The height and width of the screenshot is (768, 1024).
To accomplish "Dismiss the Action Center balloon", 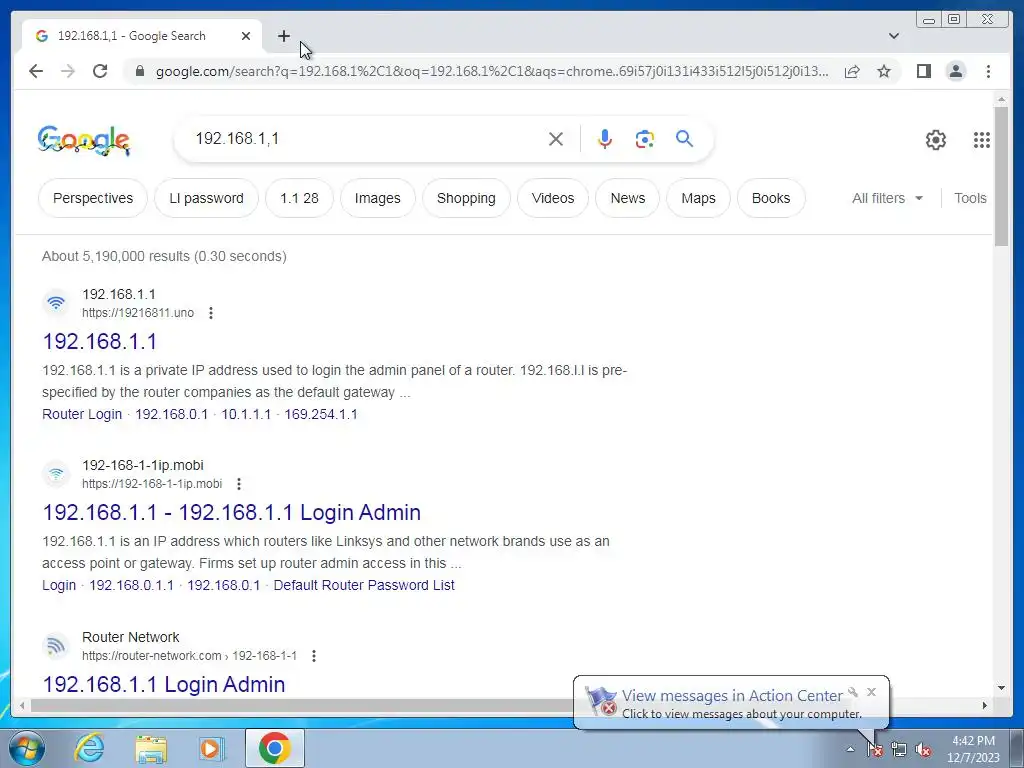I will point(871,692).
